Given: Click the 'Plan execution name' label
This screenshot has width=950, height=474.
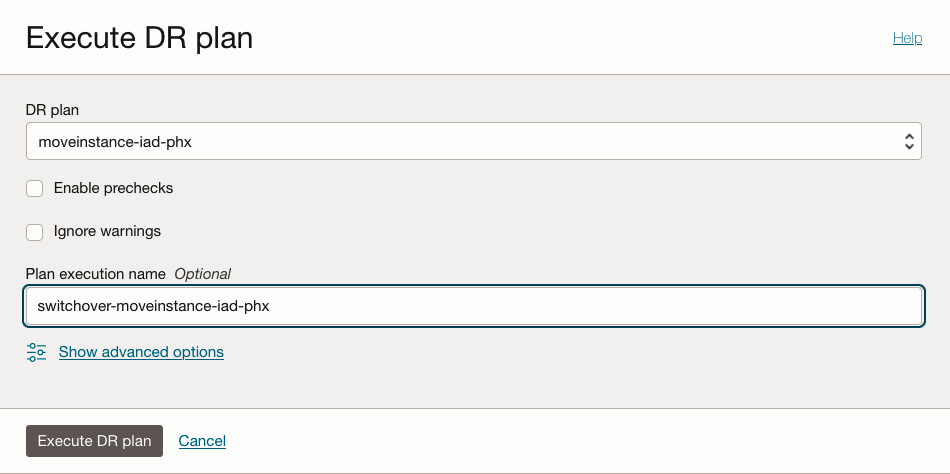Looking at the screenshot, I should click(96, 273).
